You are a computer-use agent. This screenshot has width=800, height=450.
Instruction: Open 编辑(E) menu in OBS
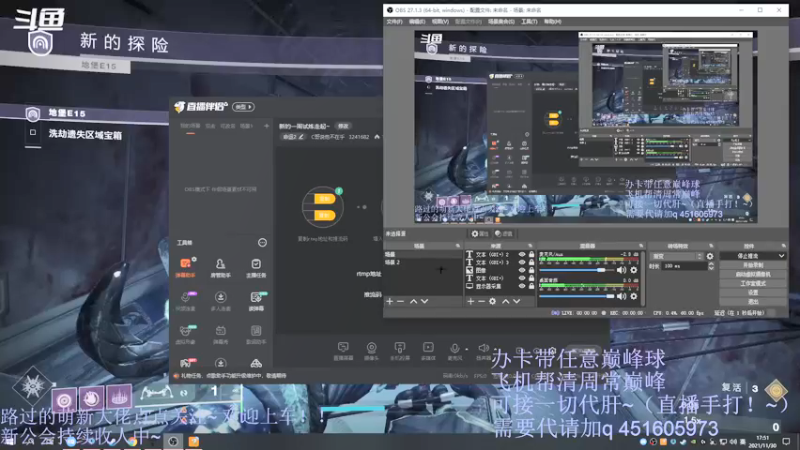click(417, 21)
